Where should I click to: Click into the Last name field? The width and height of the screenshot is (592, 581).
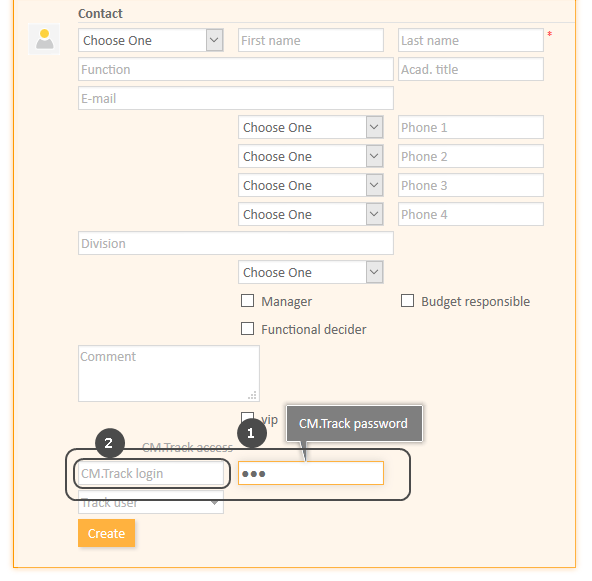[x=471, y=40]
